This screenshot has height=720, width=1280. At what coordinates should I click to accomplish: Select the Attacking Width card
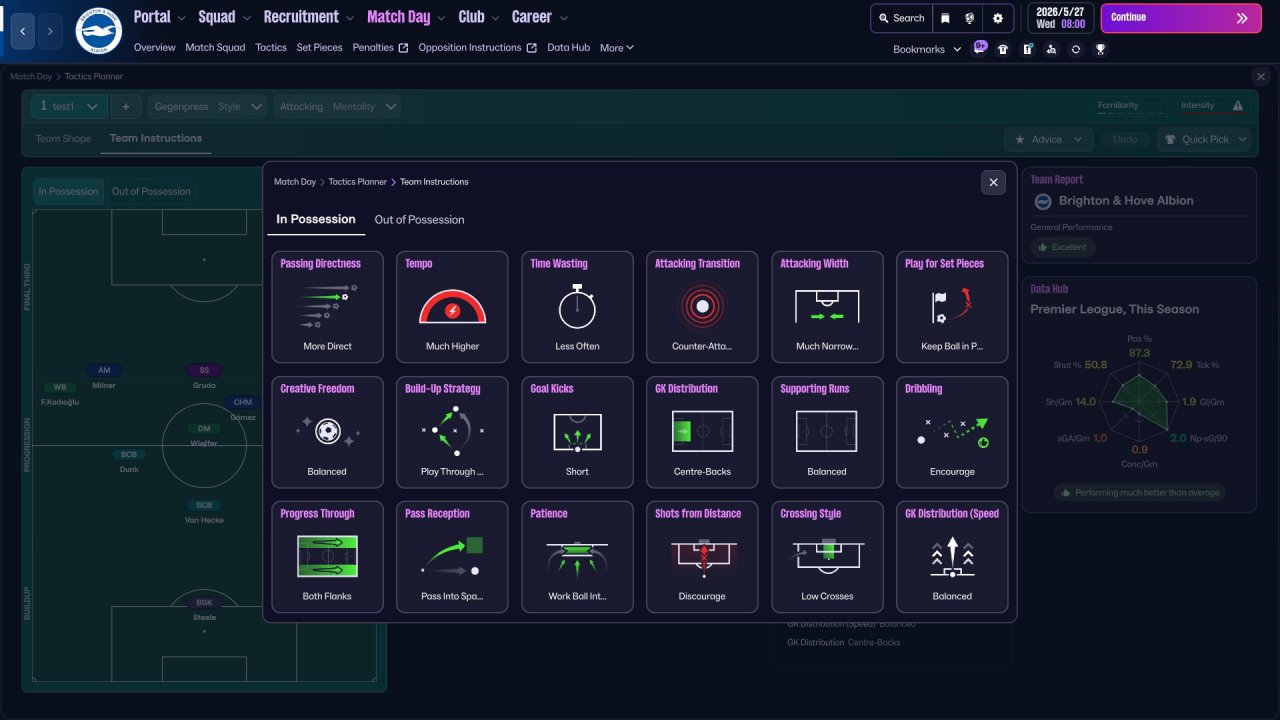pos(827,307)
